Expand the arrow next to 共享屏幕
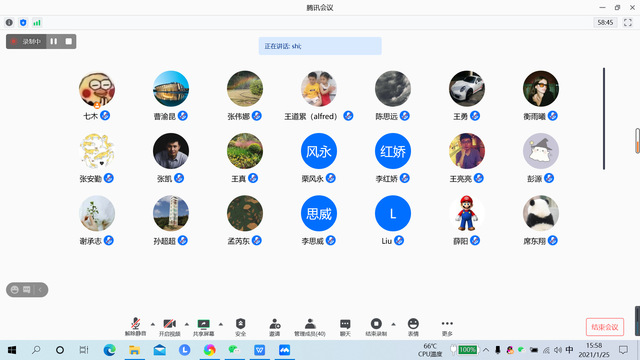Viewport: 640px width, 360px height. [221, 324]
